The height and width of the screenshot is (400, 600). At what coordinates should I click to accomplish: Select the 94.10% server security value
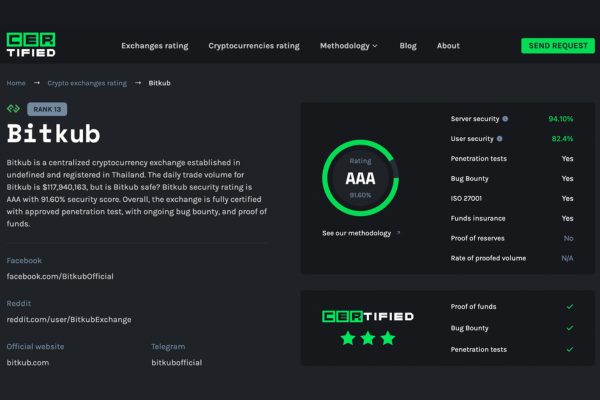(x=561, y=119)
